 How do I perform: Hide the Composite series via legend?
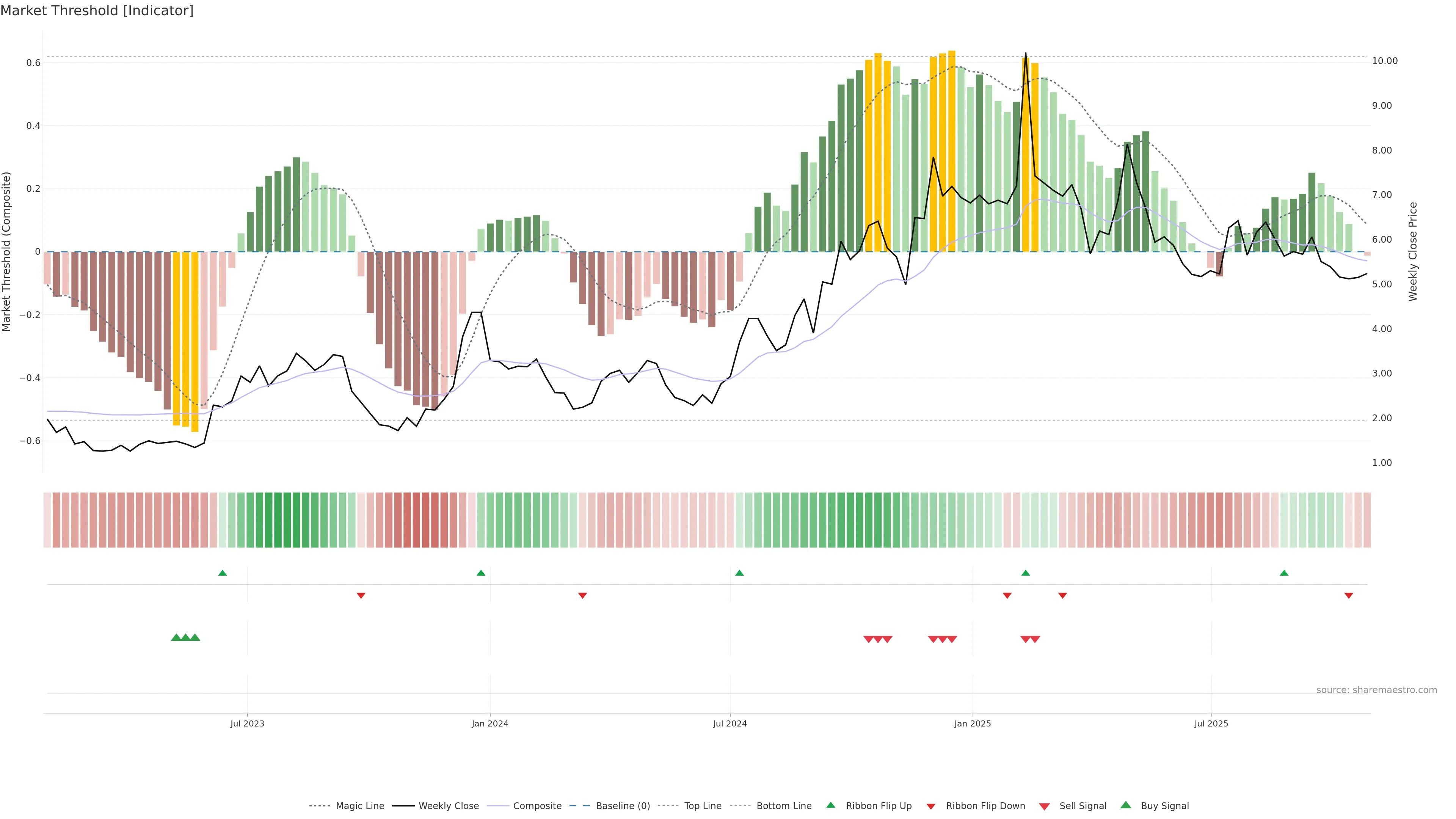click(537, 805)
